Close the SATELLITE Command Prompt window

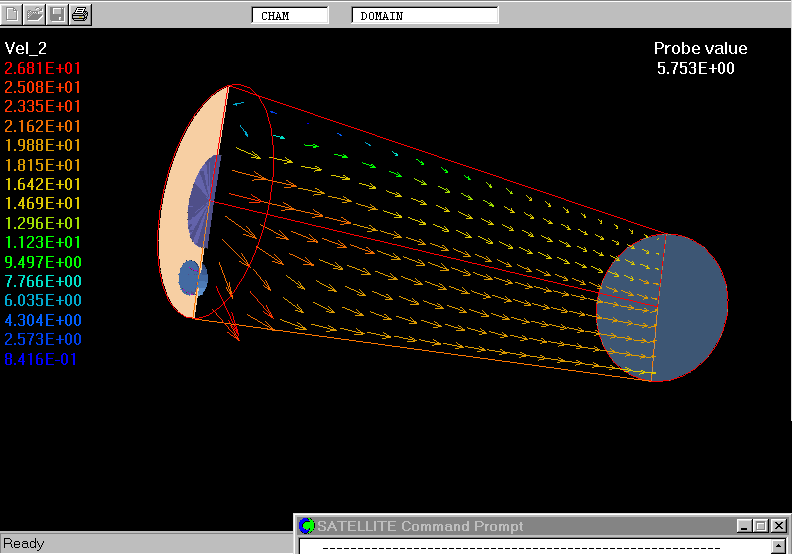[x=778, y=526]
